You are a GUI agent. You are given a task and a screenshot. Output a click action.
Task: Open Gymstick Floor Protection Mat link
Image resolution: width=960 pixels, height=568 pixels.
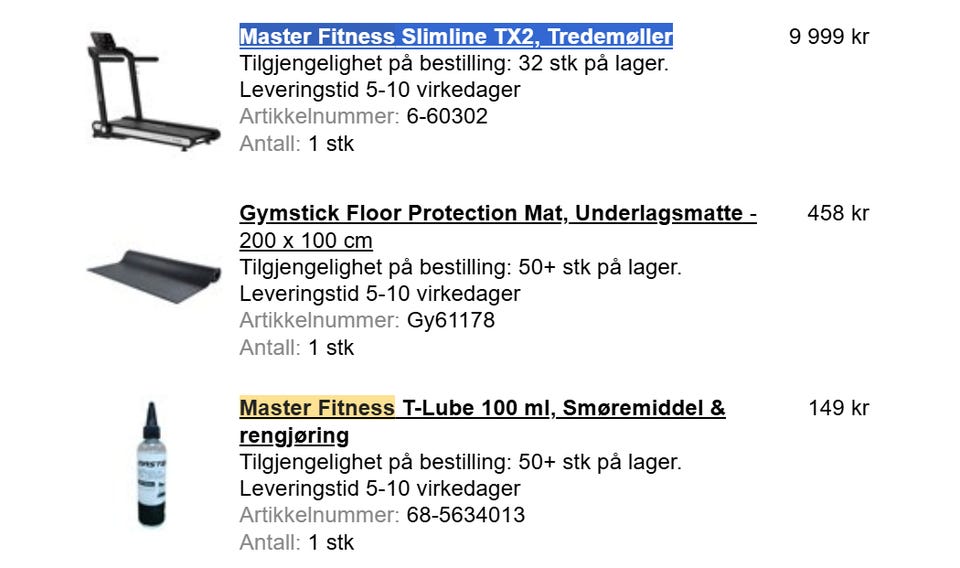point(497,214)
